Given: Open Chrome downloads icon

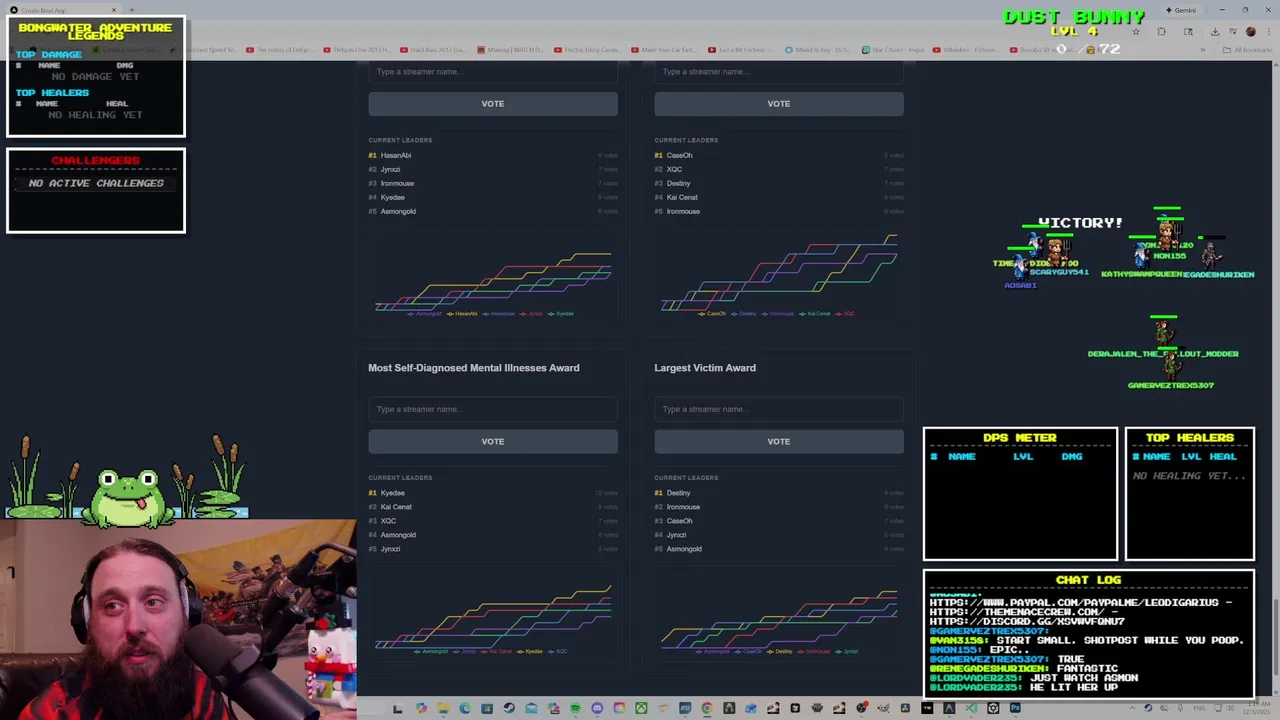Looking at the screenshot, I should [1215, 31].
